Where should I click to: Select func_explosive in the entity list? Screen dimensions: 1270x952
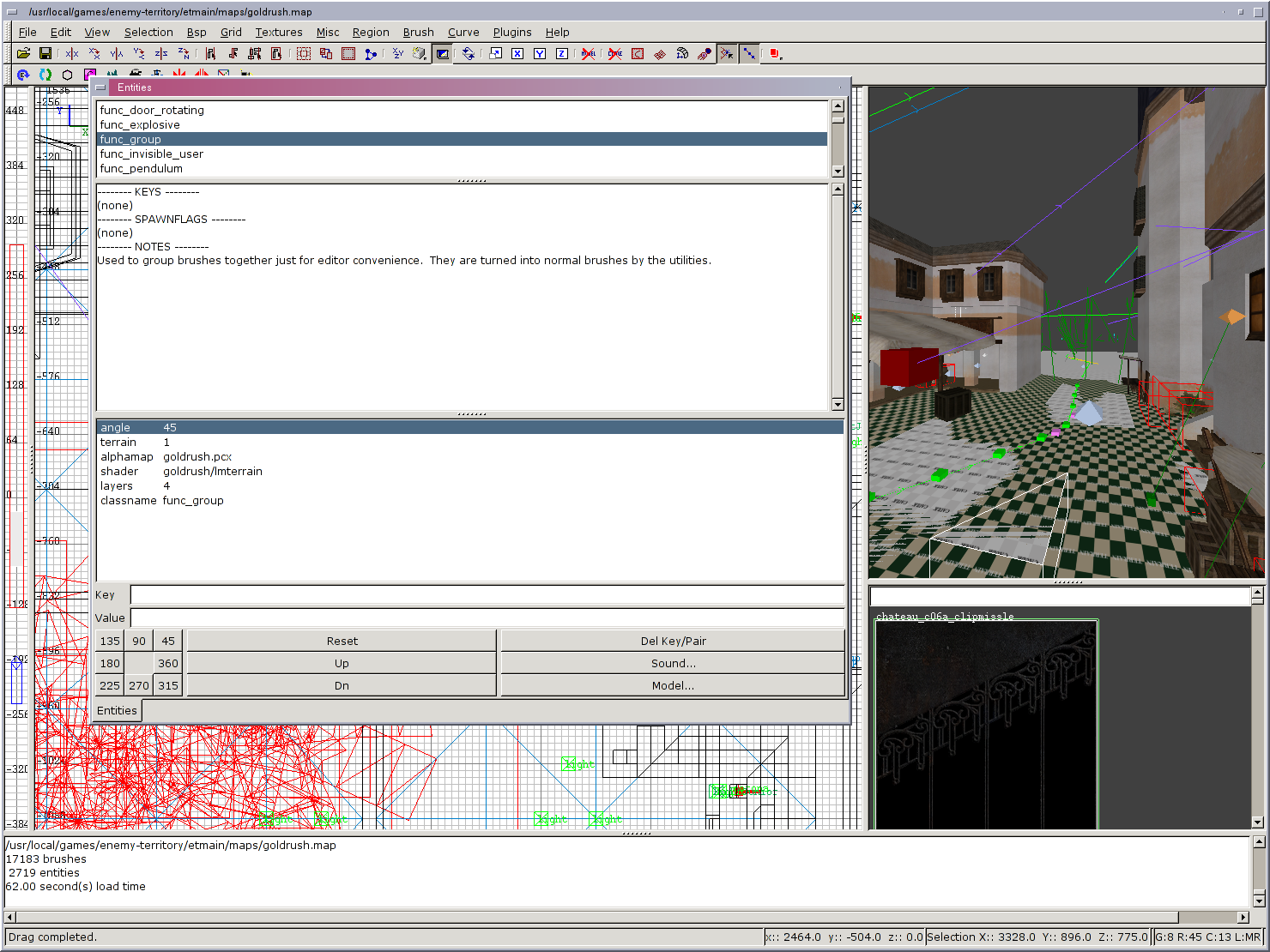[463, 124]
